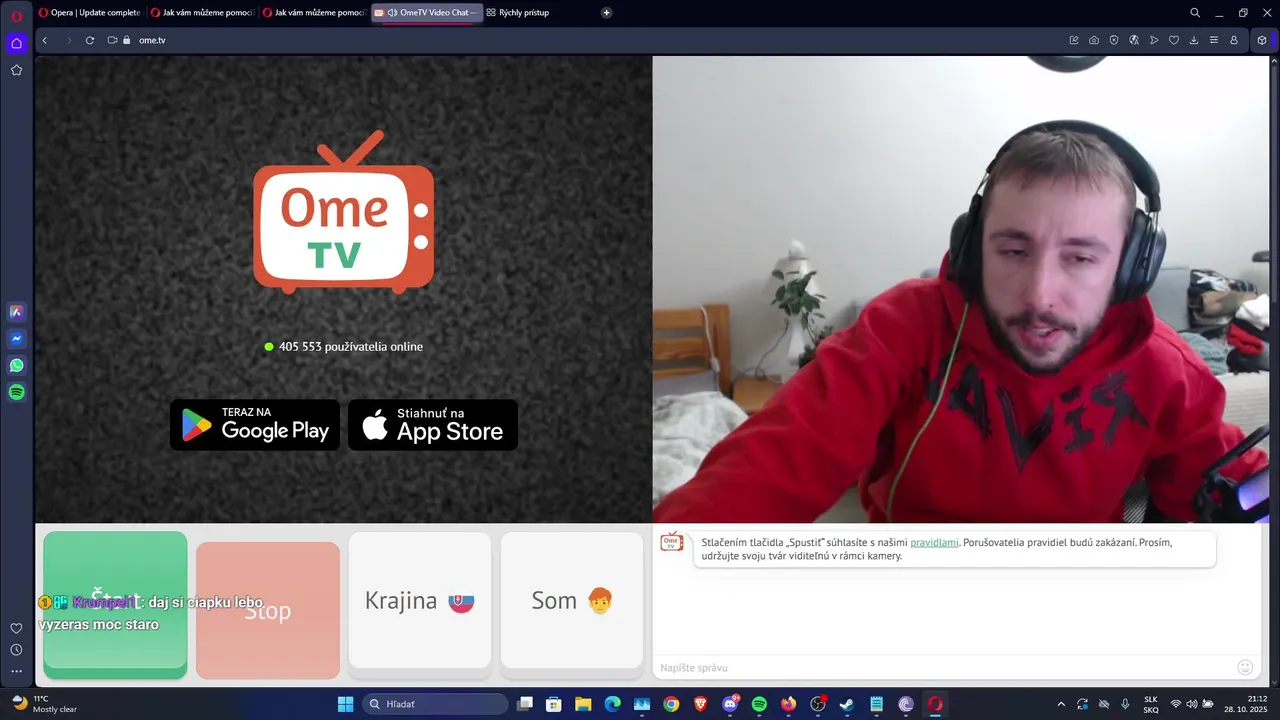Click the Google Play download badge

point(255,425)
